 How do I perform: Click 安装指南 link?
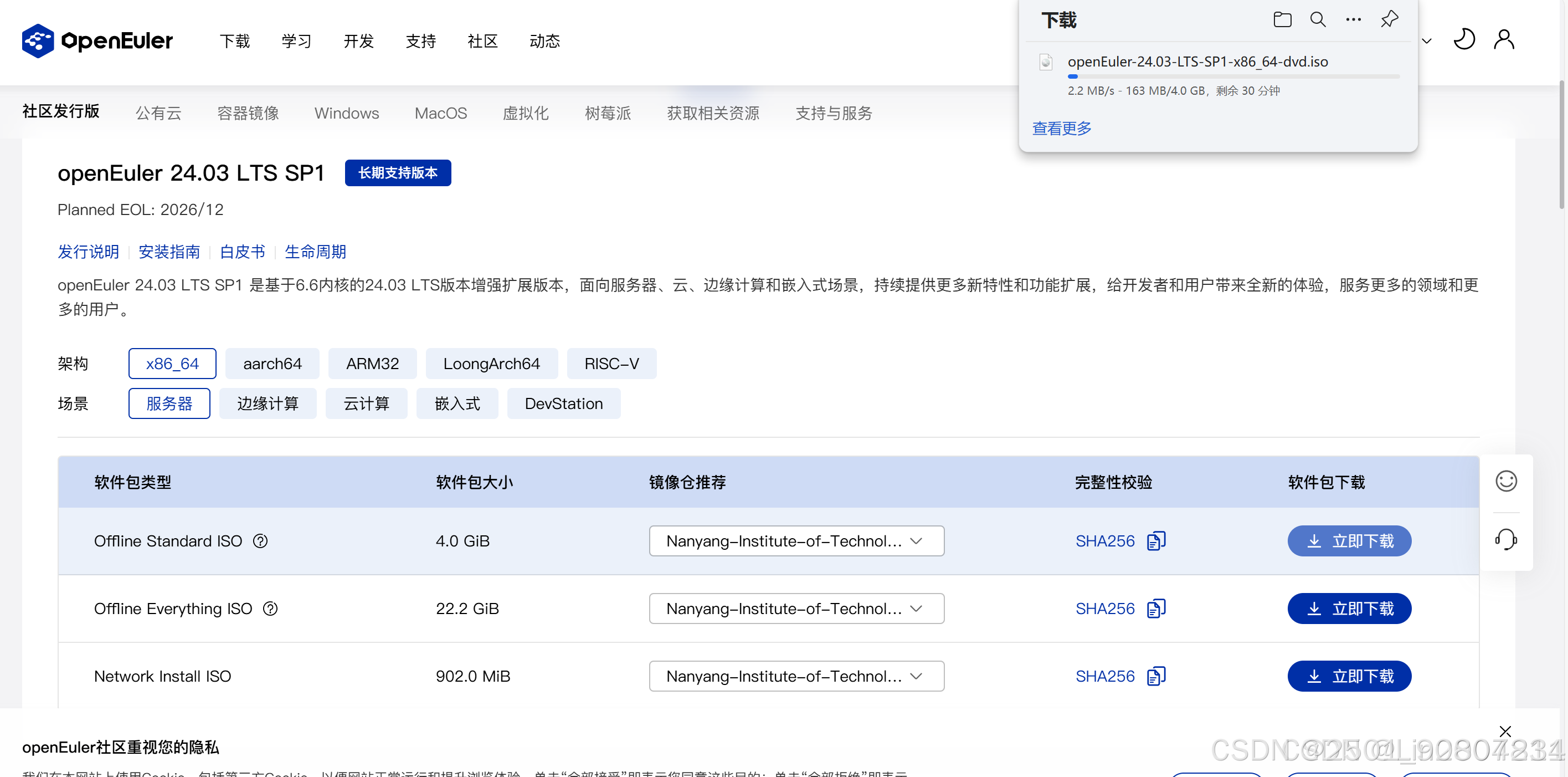coord(169,252)
